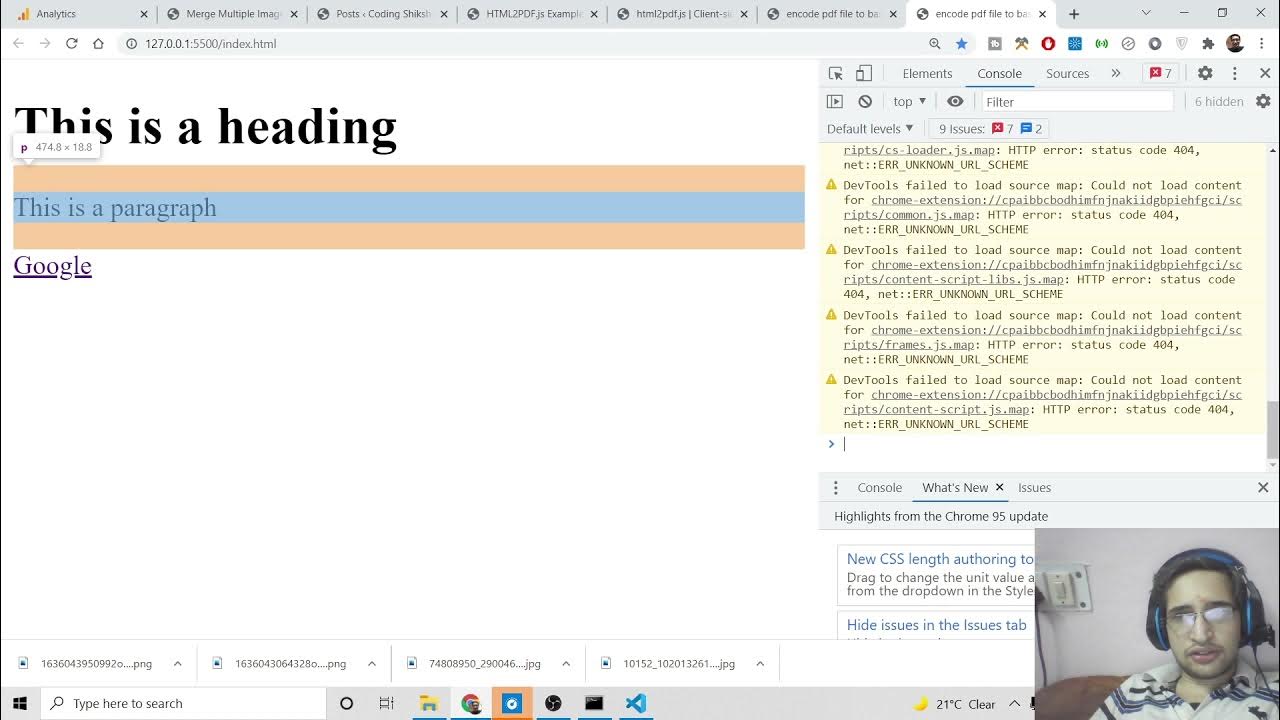Image resolution: width=1280 pixels, height=720 pixels.
Task: Open Visual Studio Code from the taskbar
Action: pos(636,703)
